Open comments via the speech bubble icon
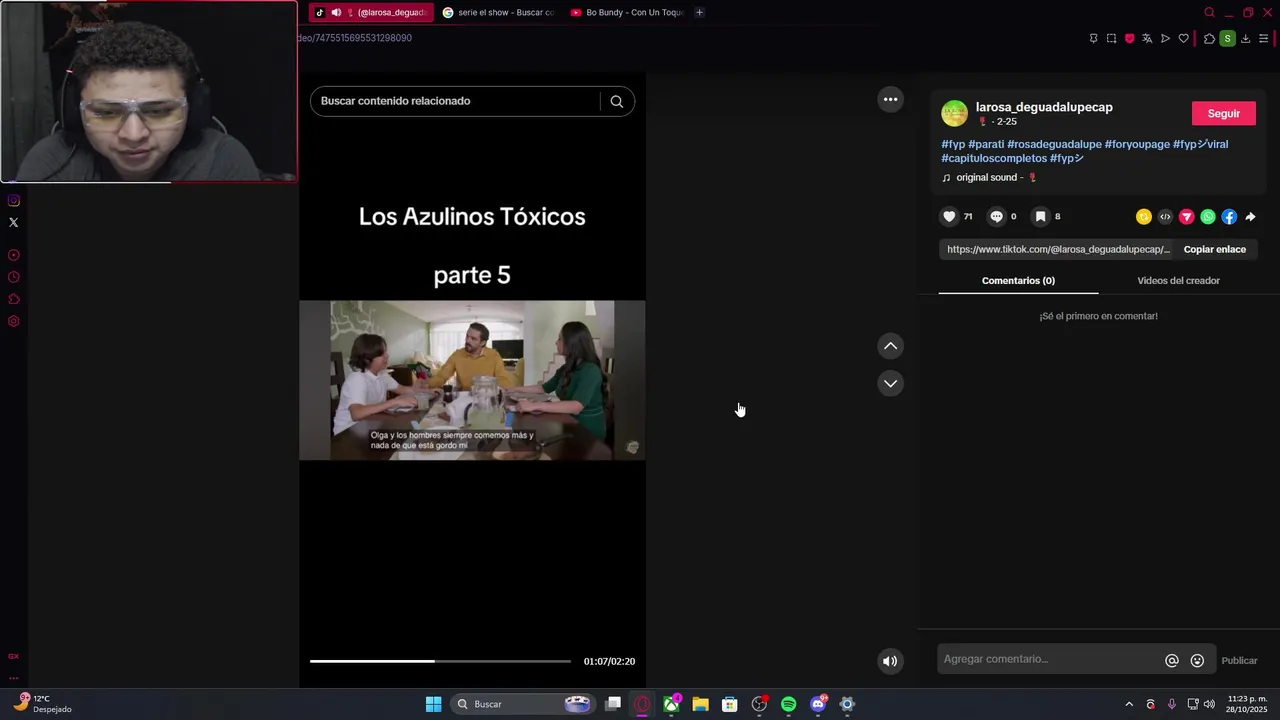The height and width of the screenshot is (720, 1280). tap(996, 216)
